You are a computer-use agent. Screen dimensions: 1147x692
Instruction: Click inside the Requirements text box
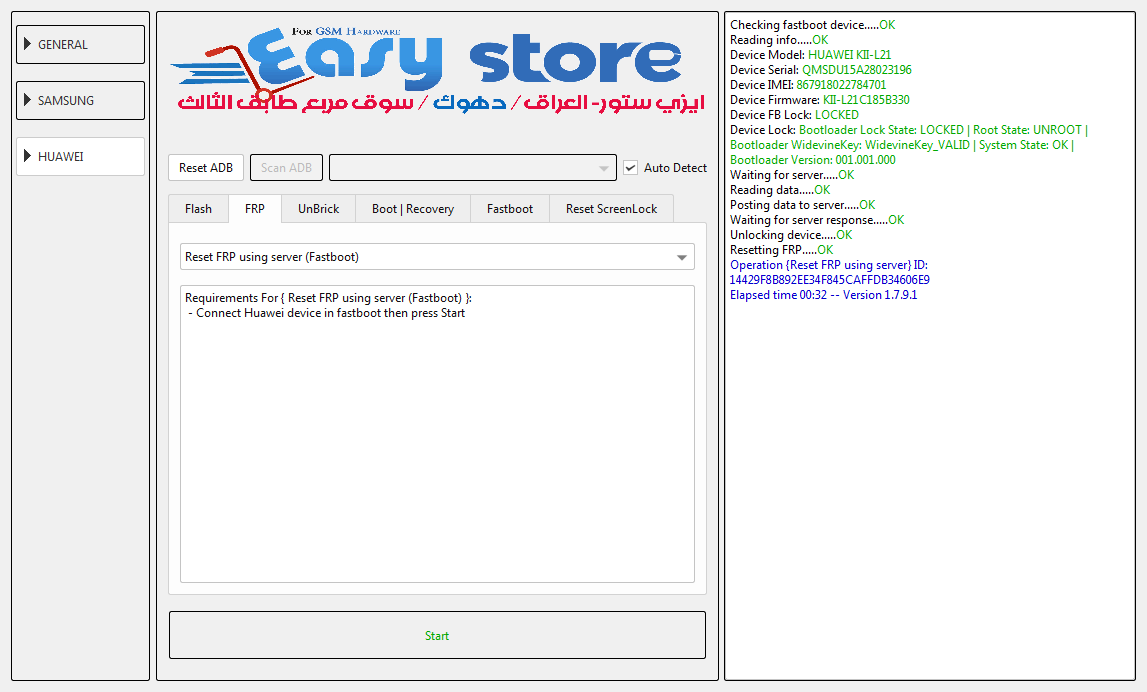click(437, 434)
